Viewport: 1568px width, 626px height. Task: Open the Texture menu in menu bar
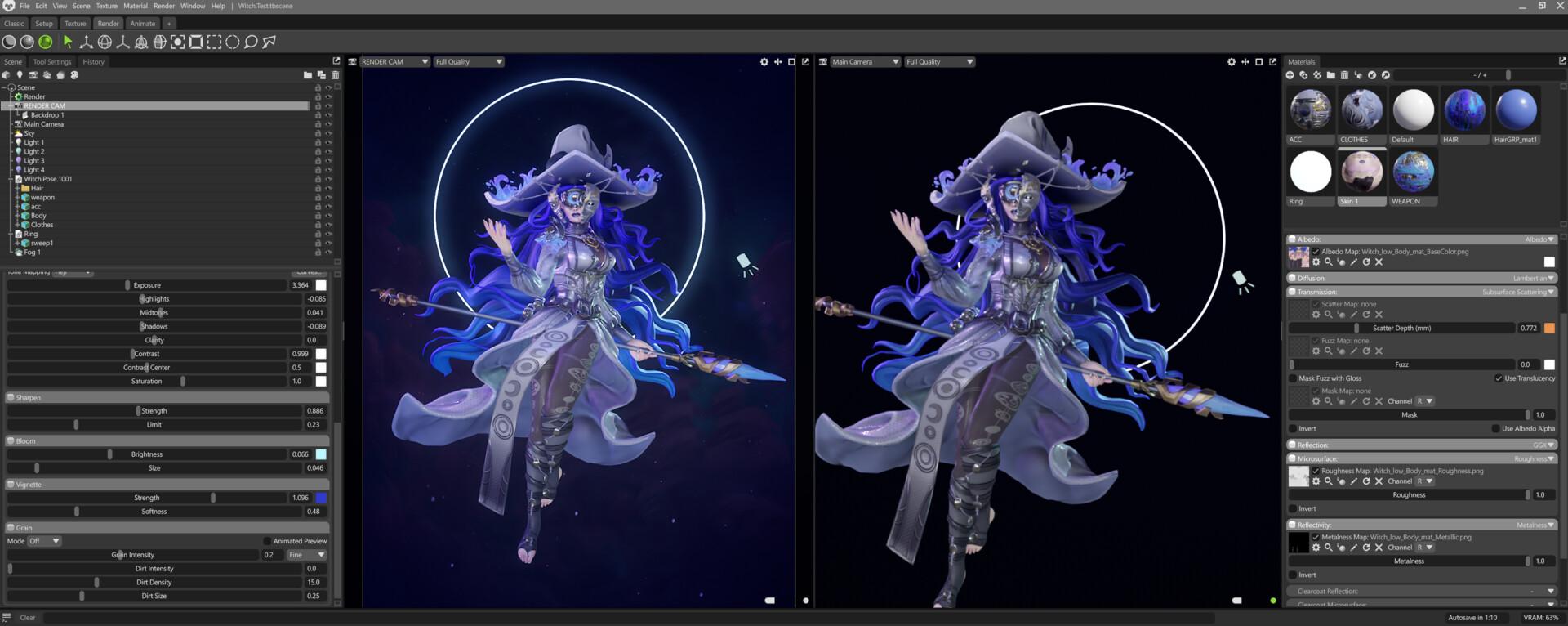[x=106, y=6]
